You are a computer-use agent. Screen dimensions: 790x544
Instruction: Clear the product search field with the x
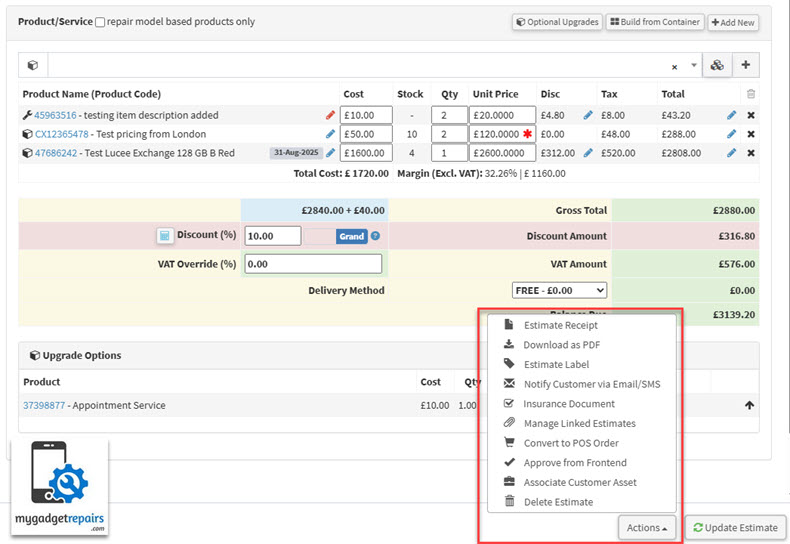(x=674, y=66)
